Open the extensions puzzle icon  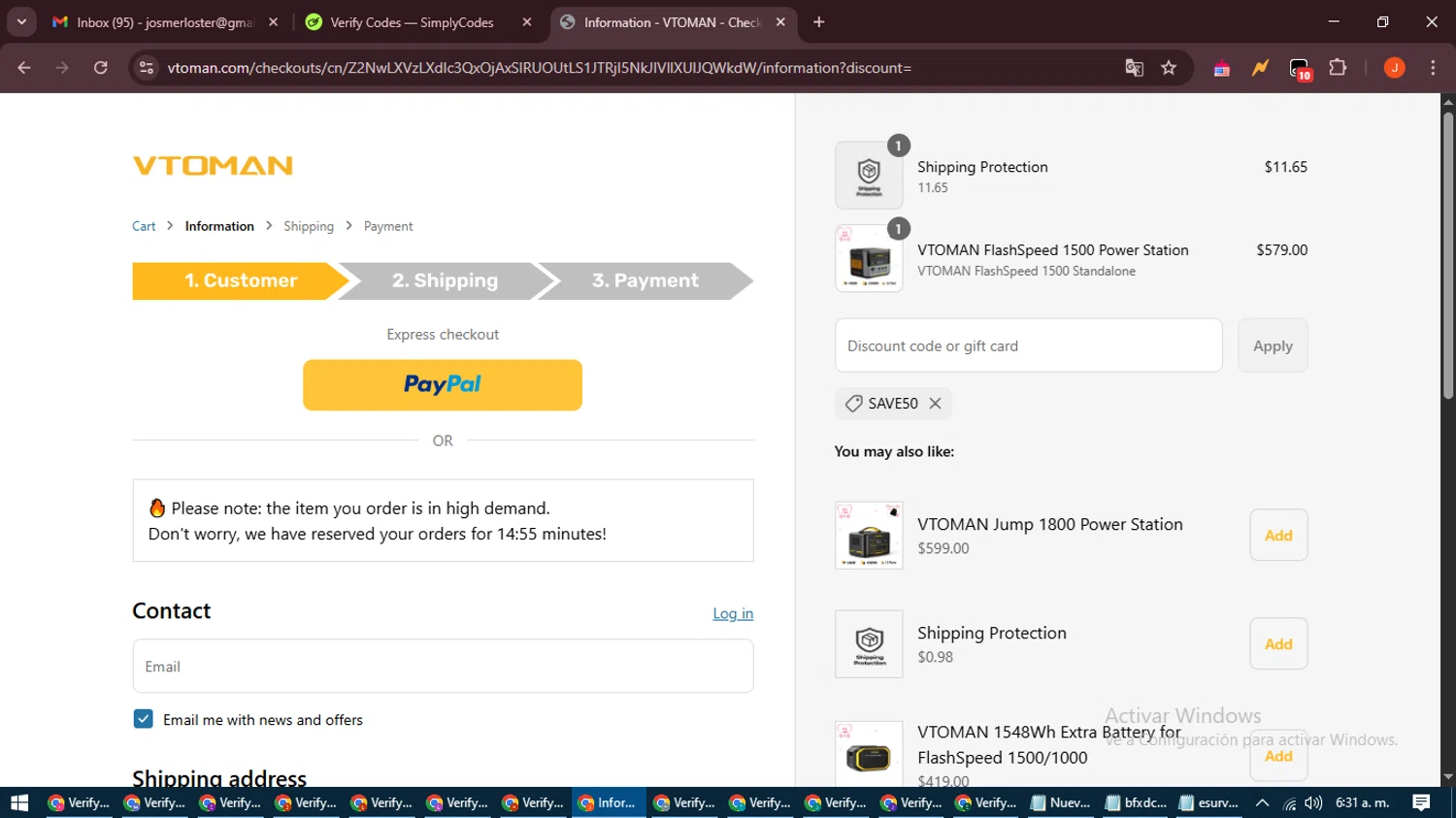pyautogui.click(x=1338, y=68)
